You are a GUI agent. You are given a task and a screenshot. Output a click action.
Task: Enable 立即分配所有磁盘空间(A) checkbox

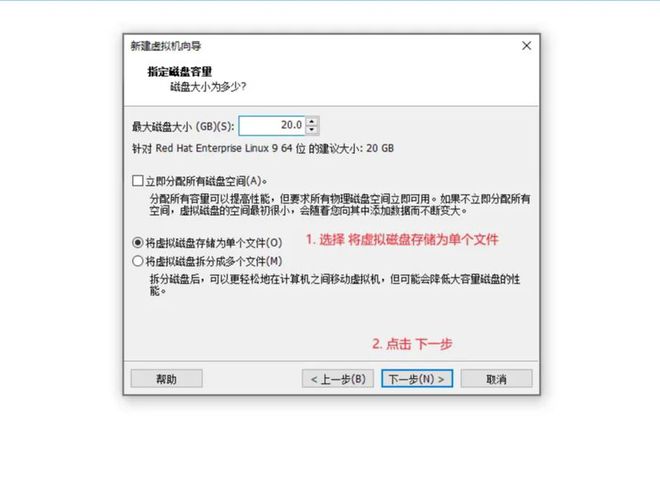(x=138, y=181)
